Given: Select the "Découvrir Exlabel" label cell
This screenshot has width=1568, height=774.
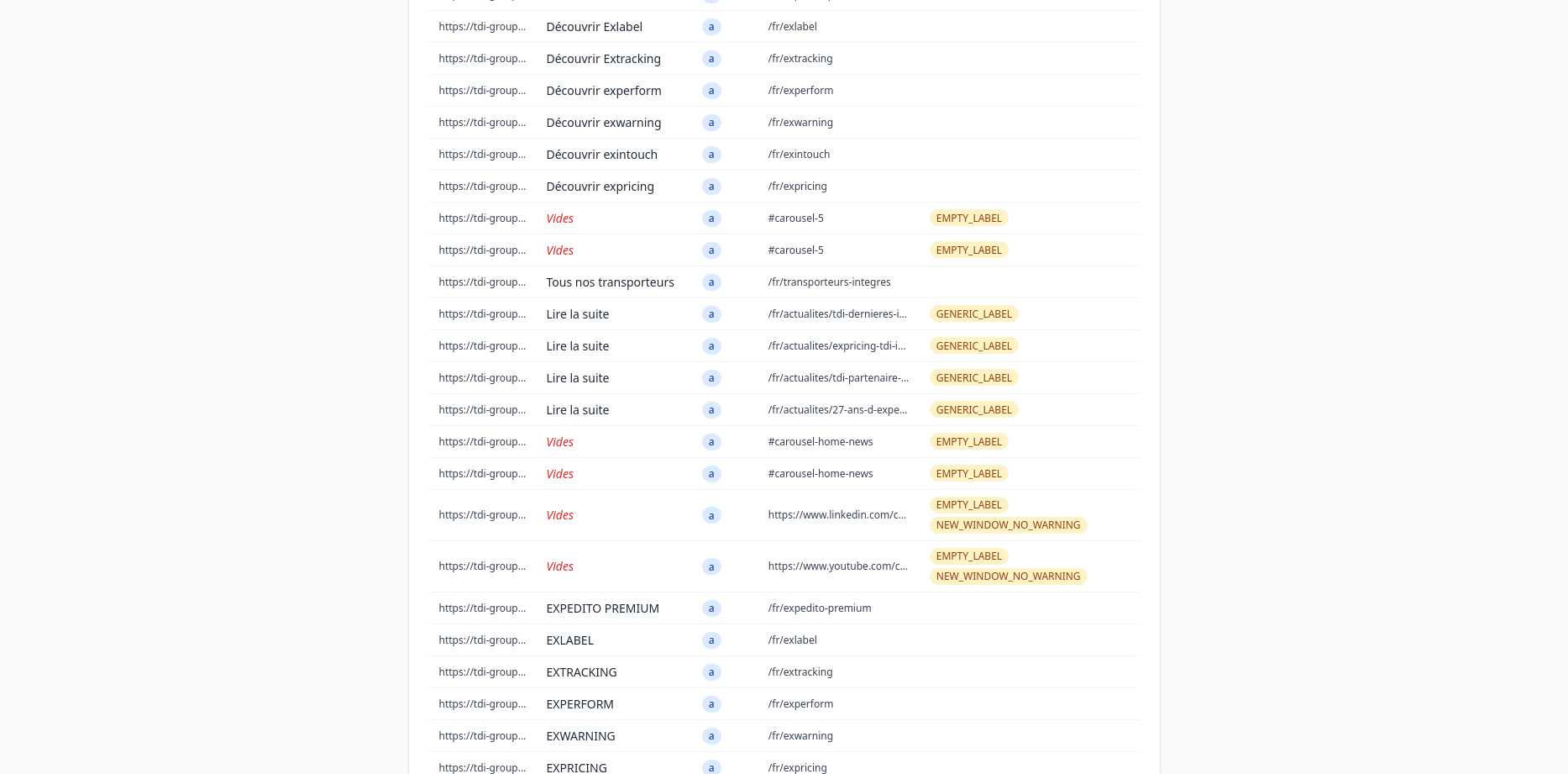Looking at the screenshot, I should coord(594,27).
